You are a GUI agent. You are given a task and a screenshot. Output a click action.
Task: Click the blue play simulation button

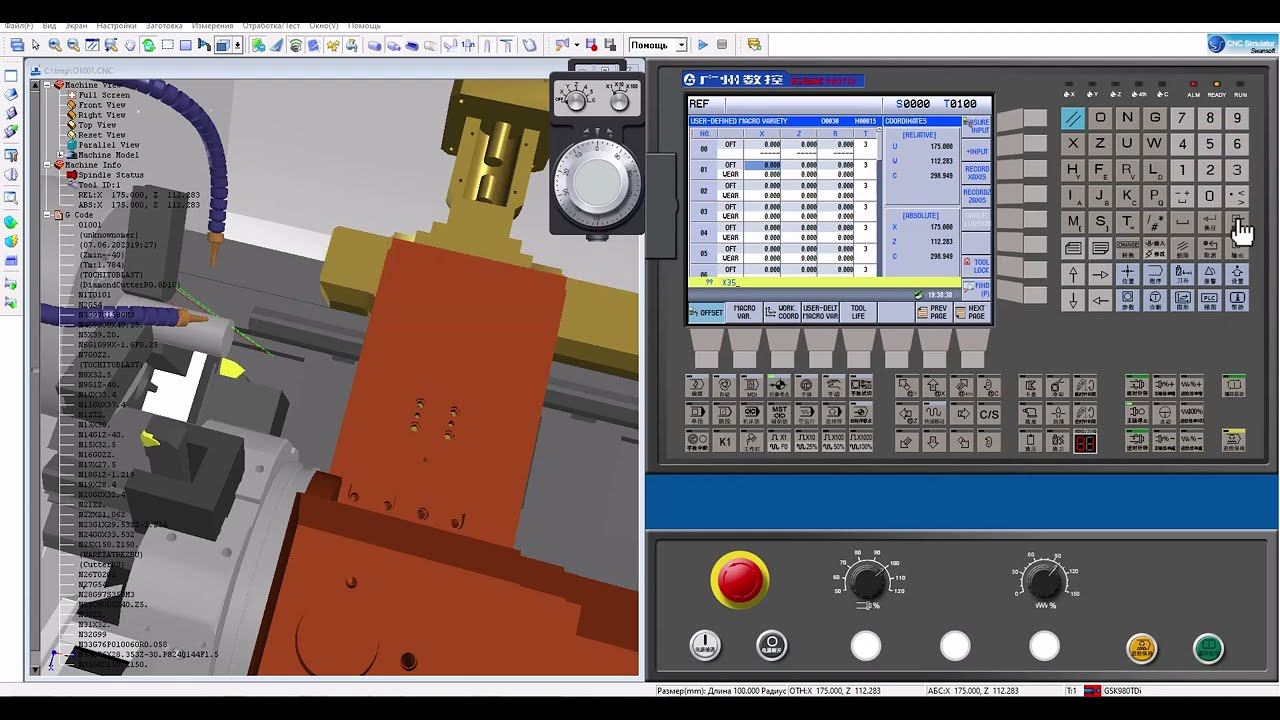703,45
